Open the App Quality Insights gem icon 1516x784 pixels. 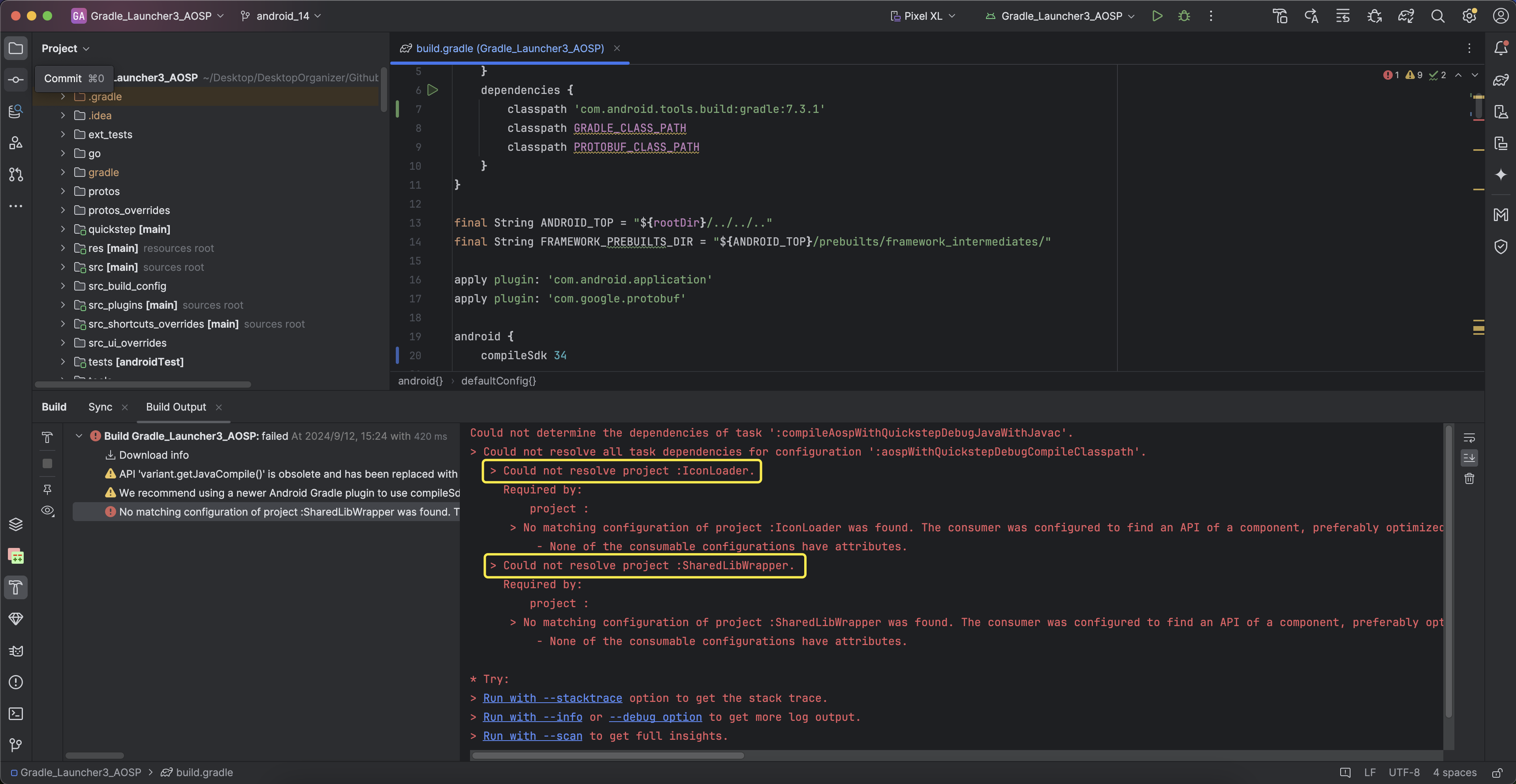click(x=16, y=619)
